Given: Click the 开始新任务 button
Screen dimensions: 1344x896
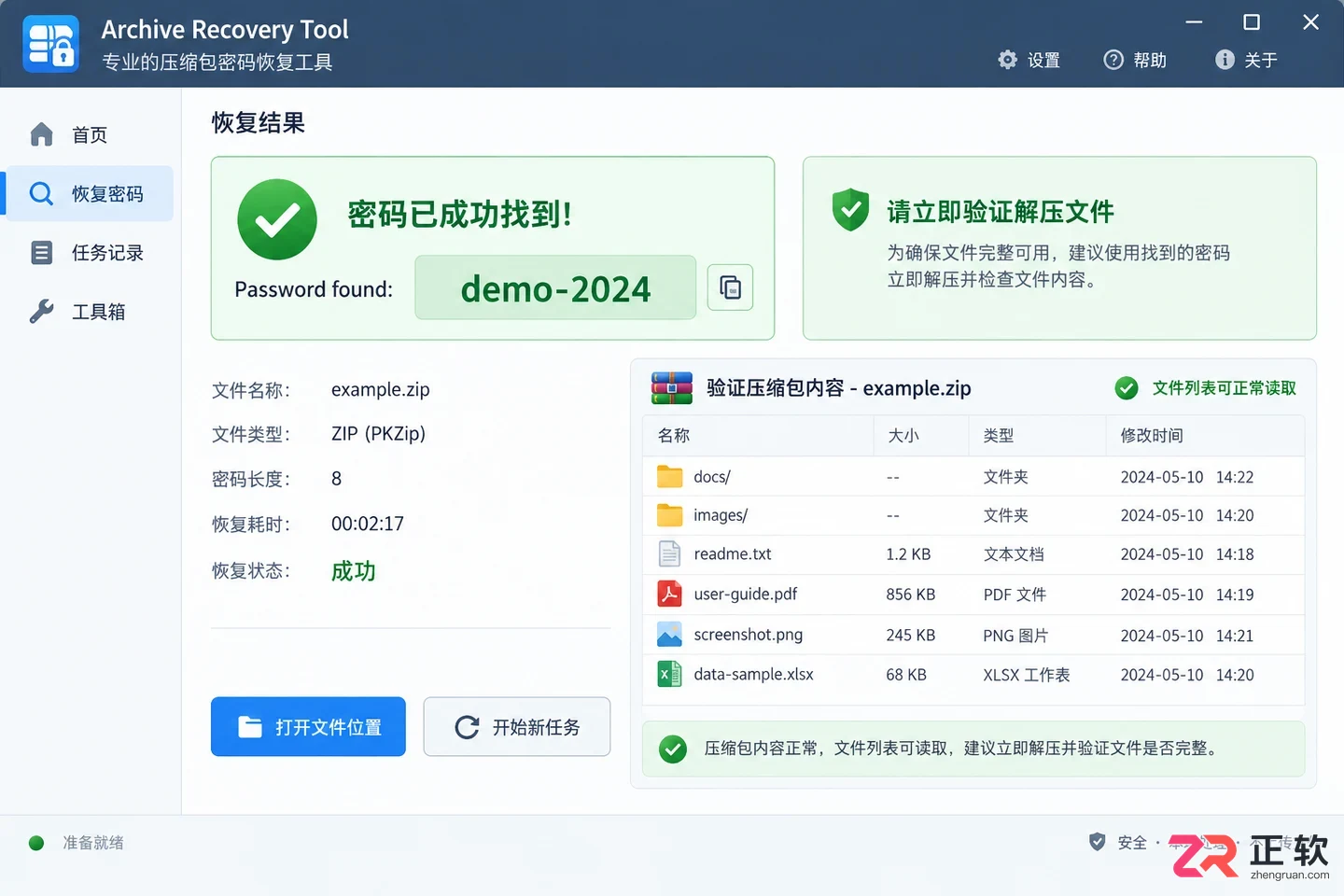Looking at the screenshot, I should tap(517, 726).
